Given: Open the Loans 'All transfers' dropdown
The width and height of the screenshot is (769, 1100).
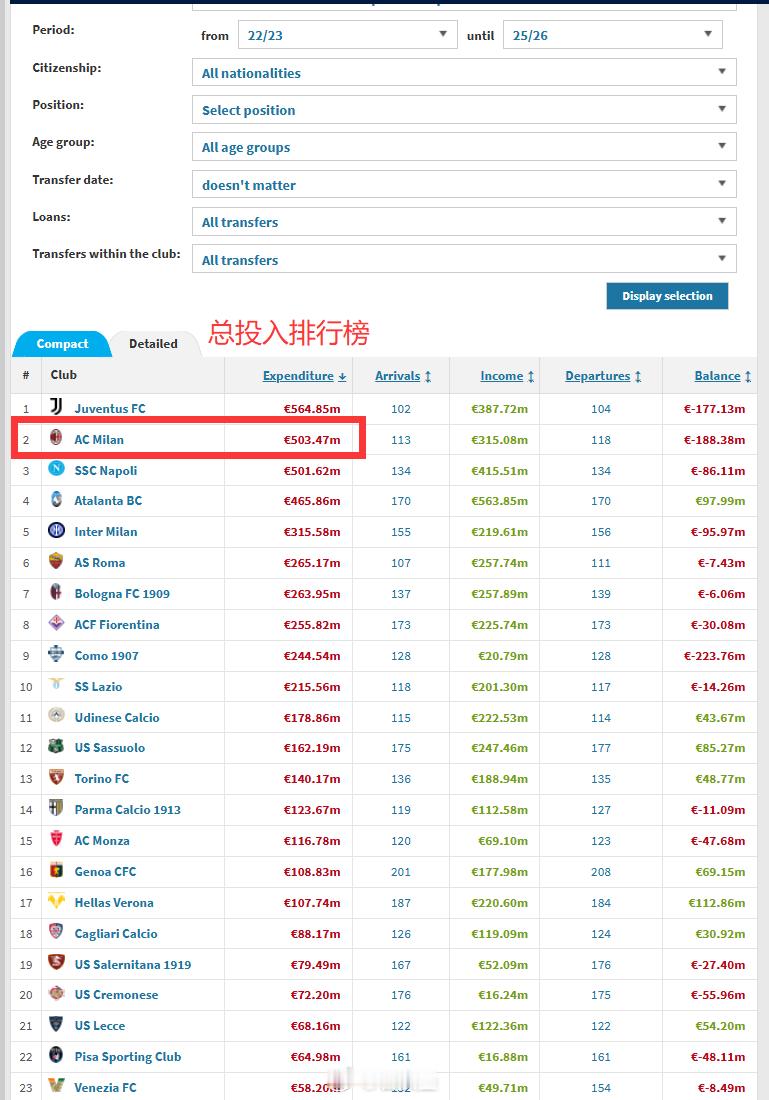Looking at the screenshot, I should tap(464, 222).
